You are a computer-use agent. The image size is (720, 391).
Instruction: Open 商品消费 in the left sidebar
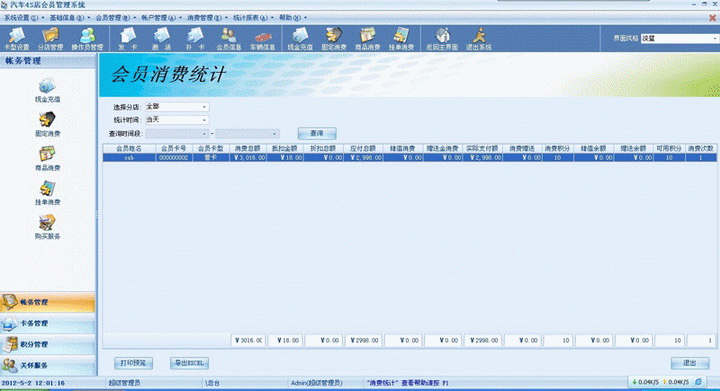pos(47,159)
